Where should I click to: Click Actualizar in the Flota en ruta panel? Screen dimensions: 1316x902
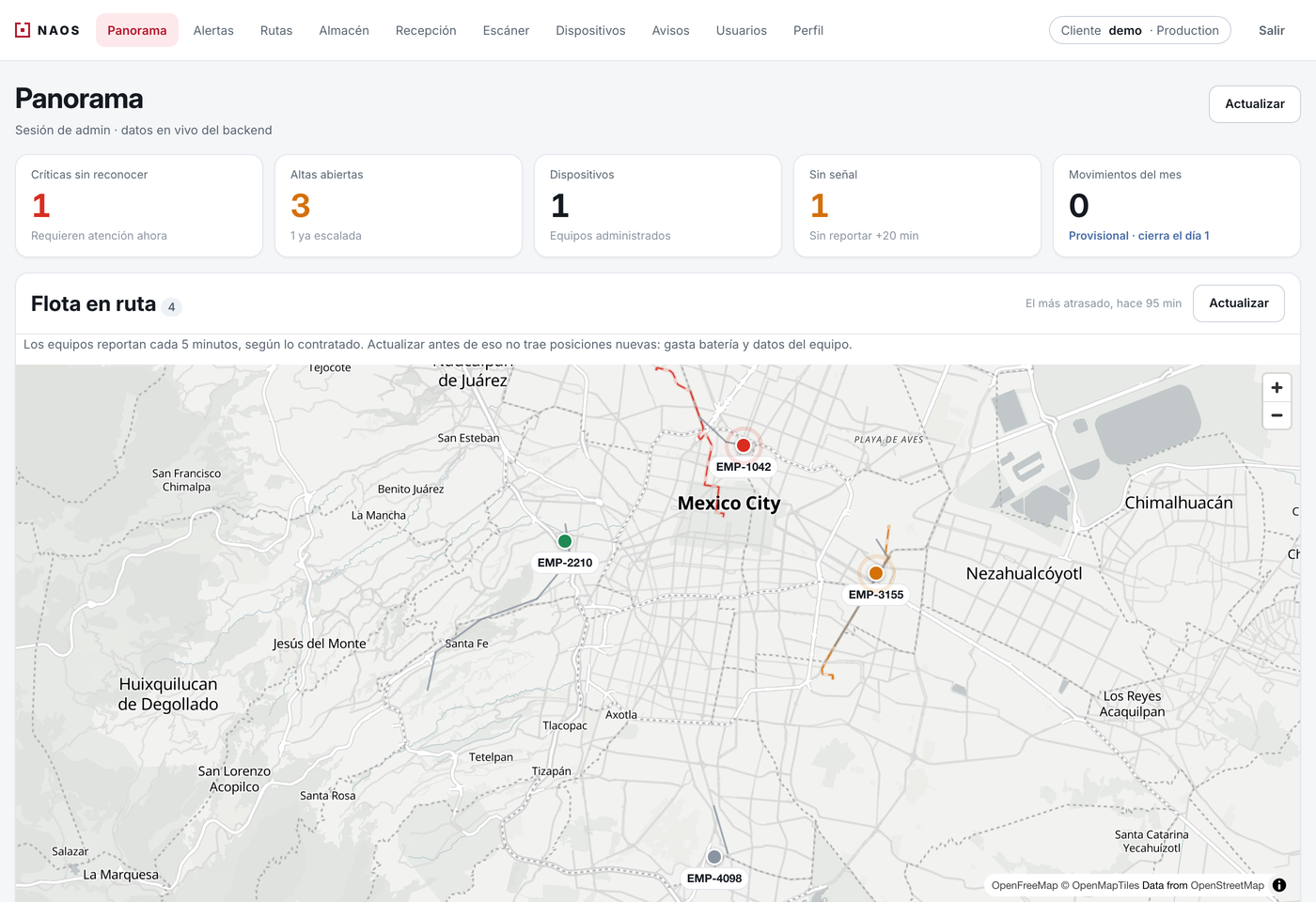point(1239,303)
